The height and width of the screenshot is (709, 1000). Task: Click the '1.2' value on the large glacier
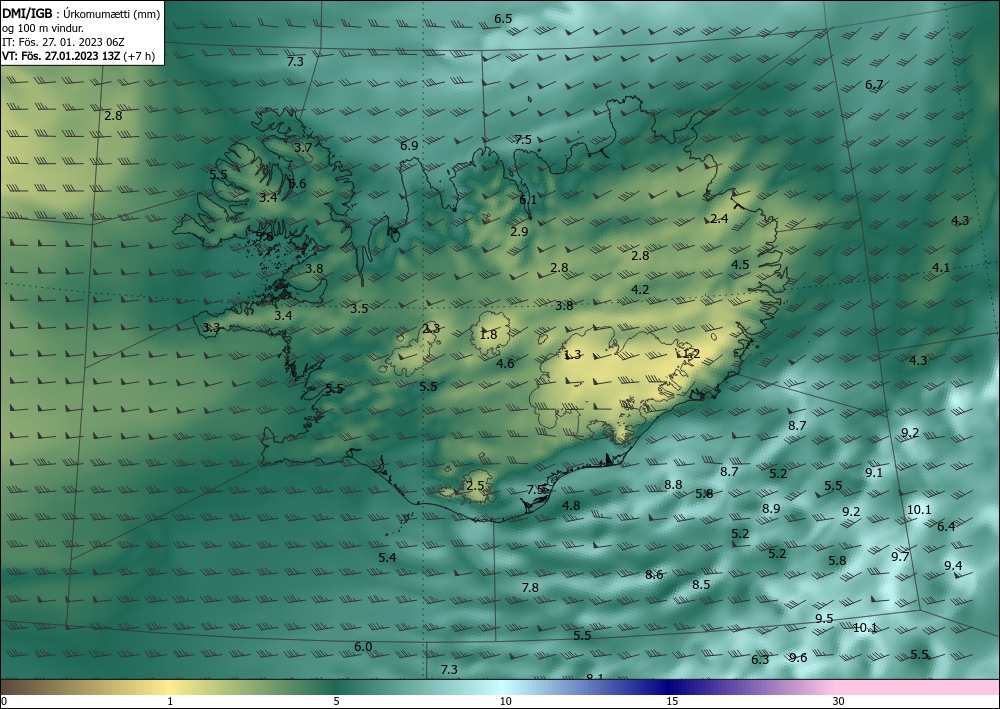point(691,353)
